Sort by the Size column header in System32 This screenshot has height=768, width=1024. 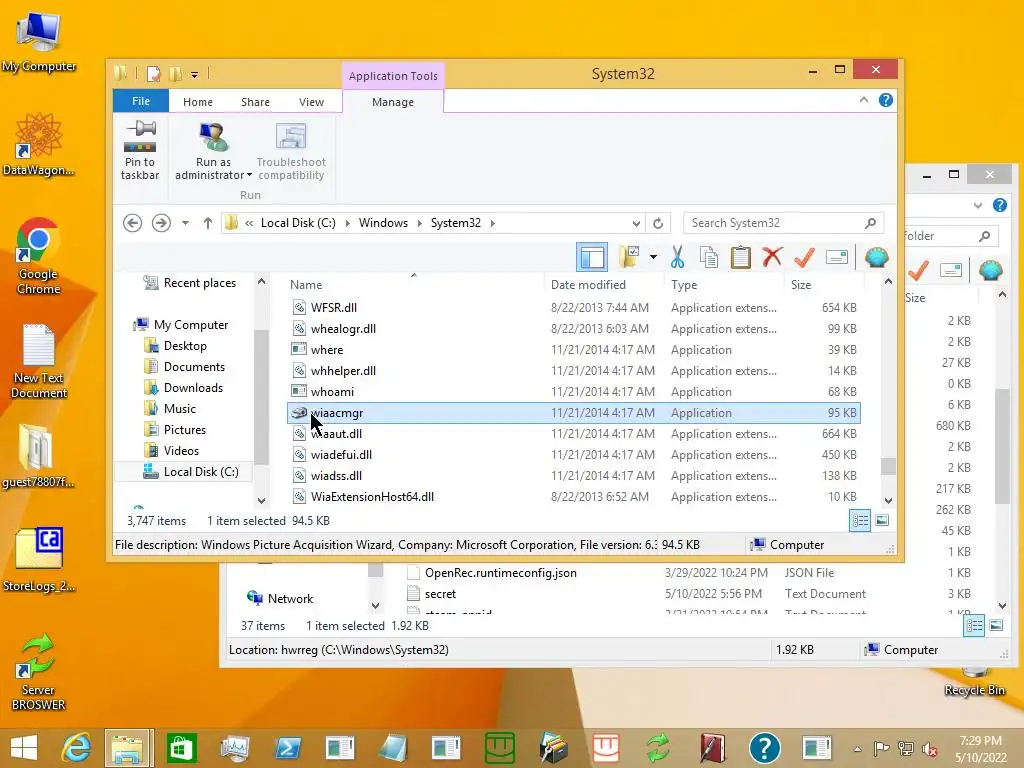click(x=823, y=285)
